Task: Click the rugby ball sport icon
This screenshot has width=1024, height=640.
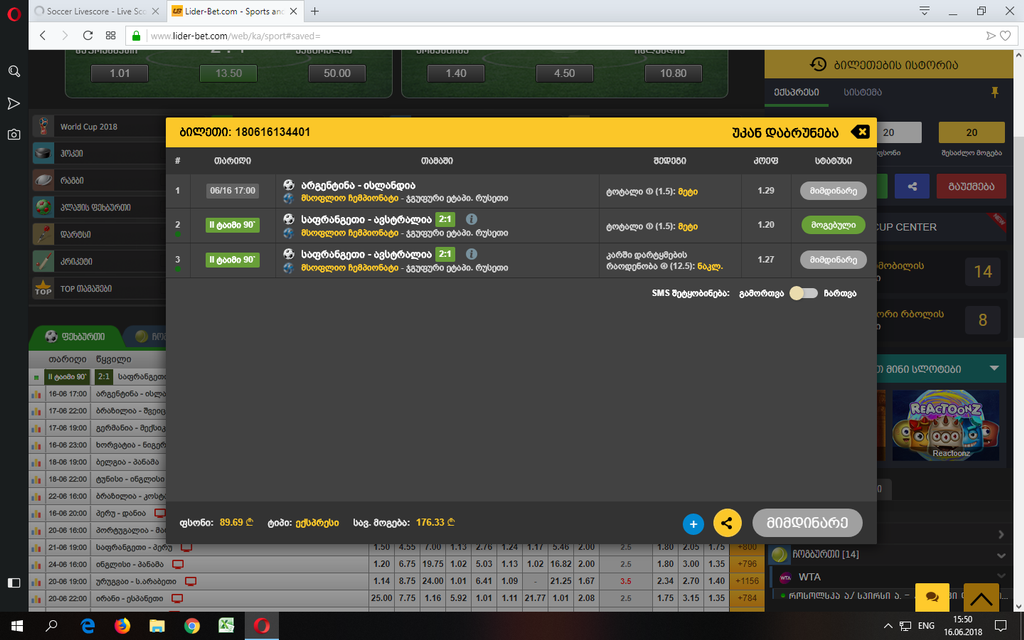Action: click(x=43, y=180)
